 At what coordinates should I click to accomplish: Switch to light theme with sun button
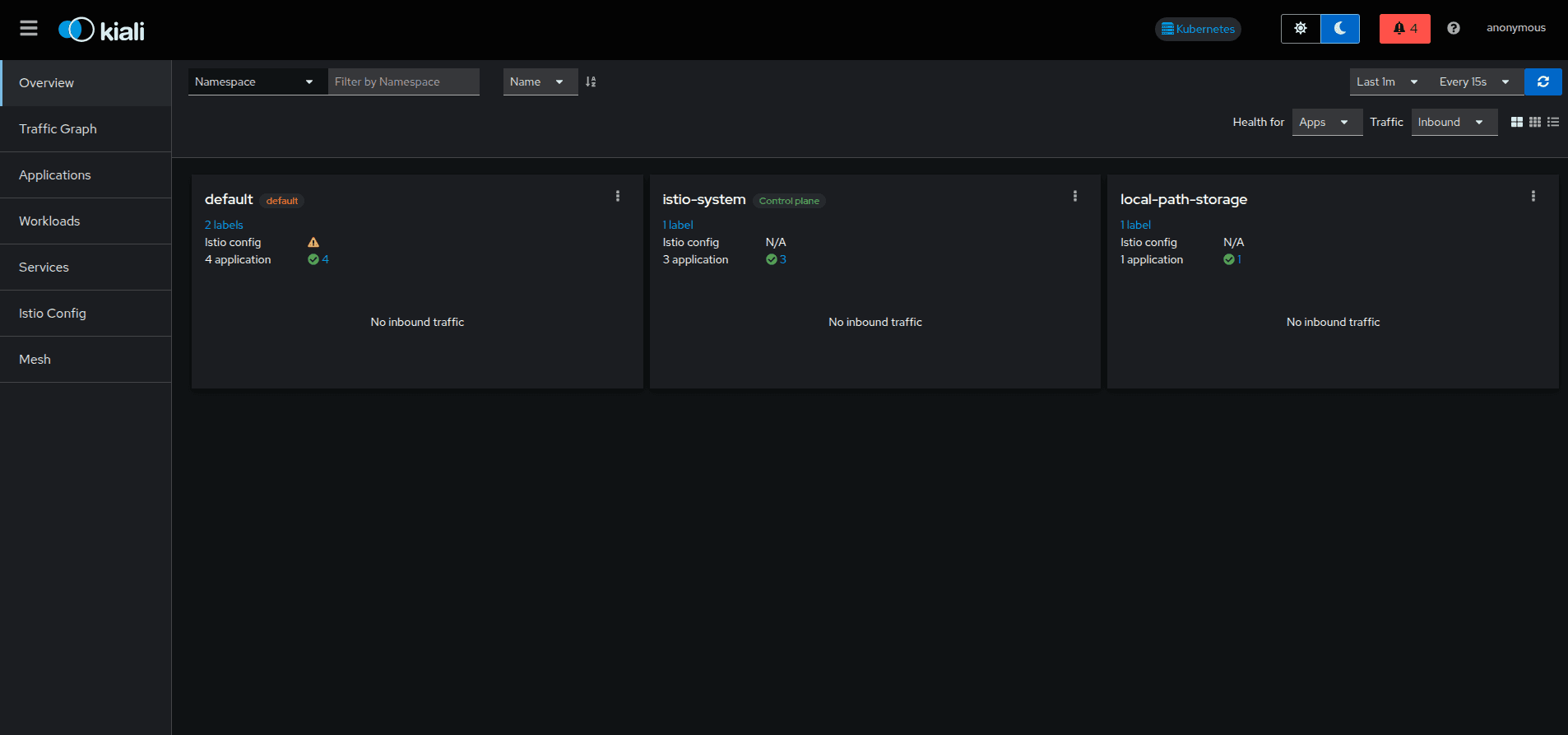point(1301,29)
